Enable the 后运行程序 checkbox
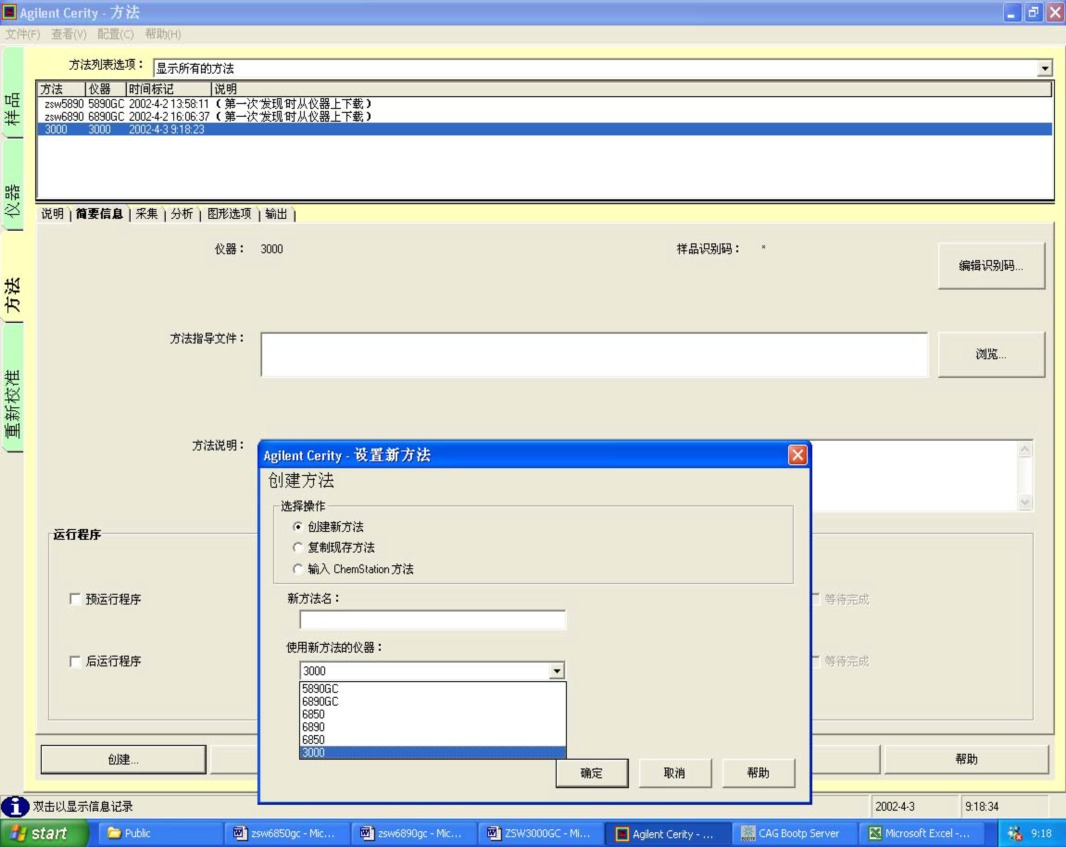 click(75, 661)
